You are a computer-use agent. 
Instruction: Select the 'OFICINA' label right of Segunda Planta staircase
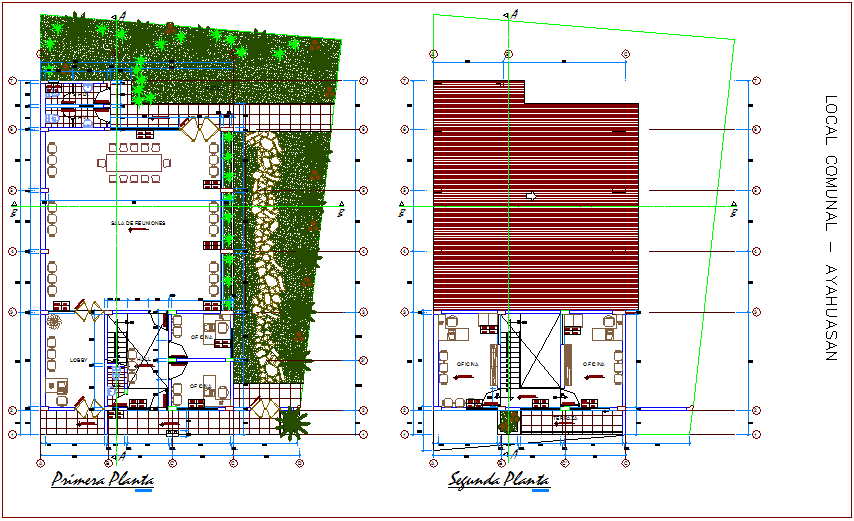coord(594,364)
